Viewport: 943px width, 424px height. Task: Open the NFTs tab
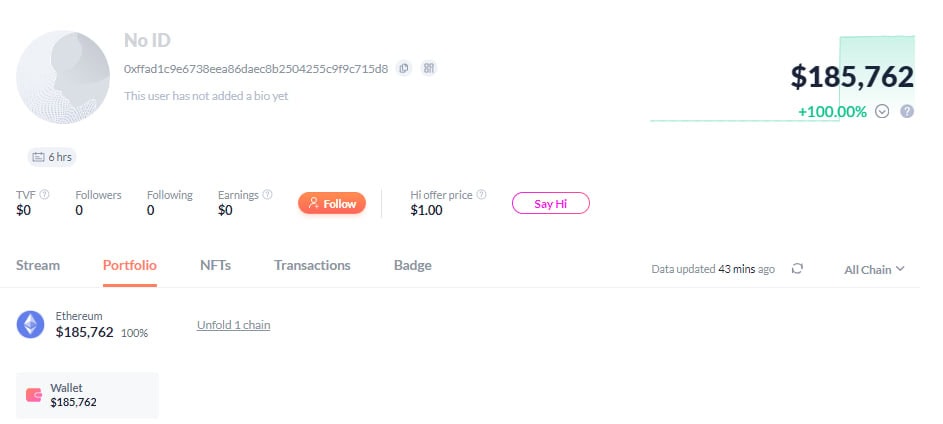(215, 265)
